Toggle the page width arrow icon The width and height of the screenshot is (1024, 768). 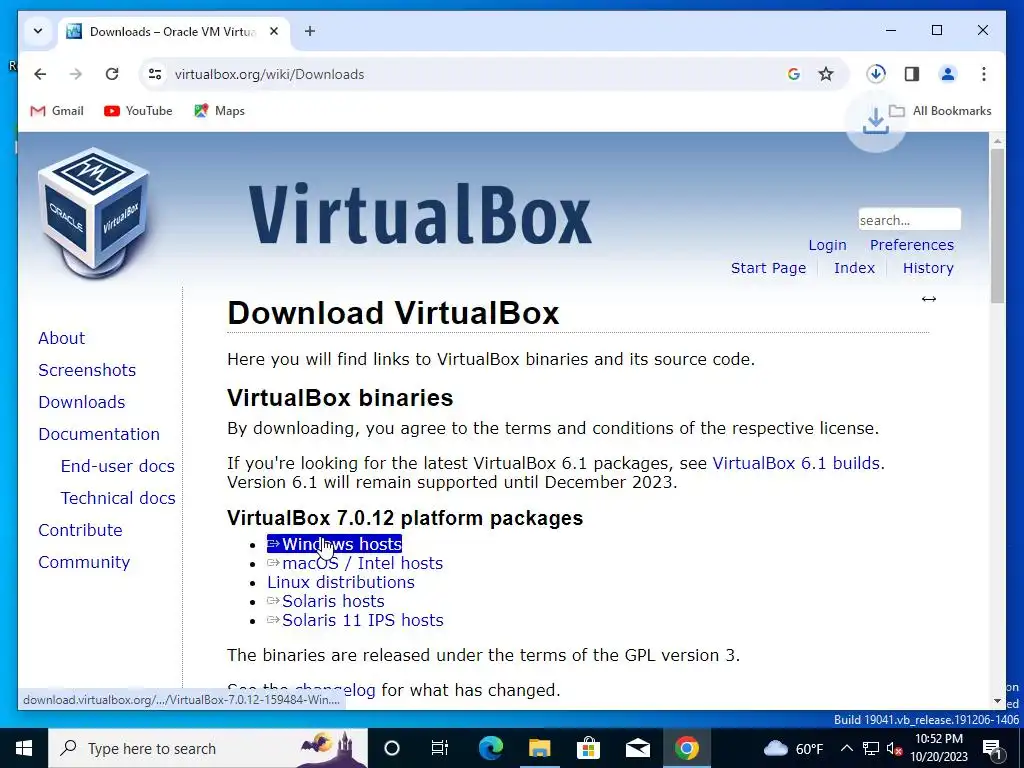pyautogui.click(x=929, y=299)
